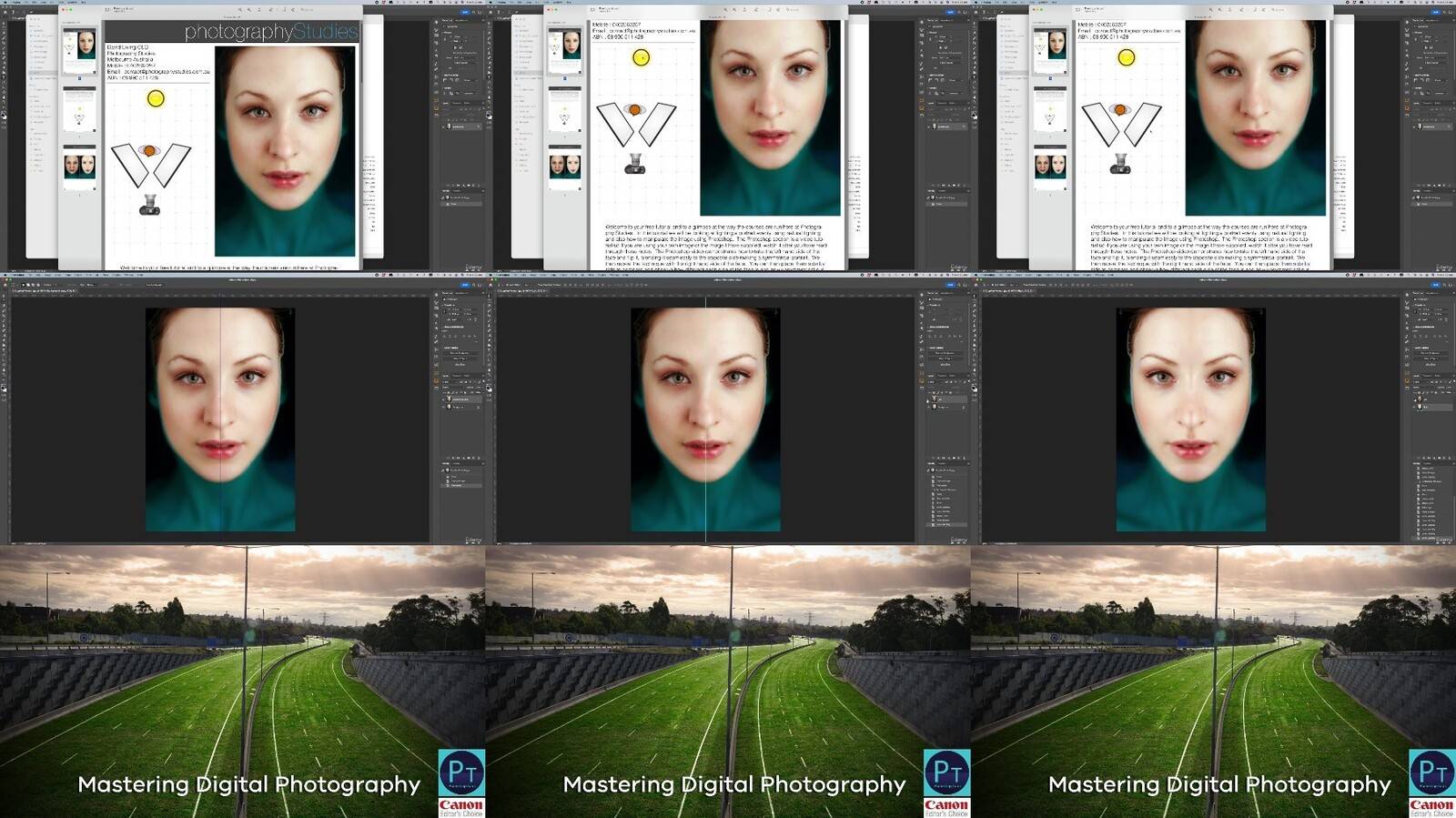This screenshot has width=1456, height=818.
Task: Select PDF thumbnail showing two faces in photographyStudies-header frame
Action: click(x=80, y=167)
